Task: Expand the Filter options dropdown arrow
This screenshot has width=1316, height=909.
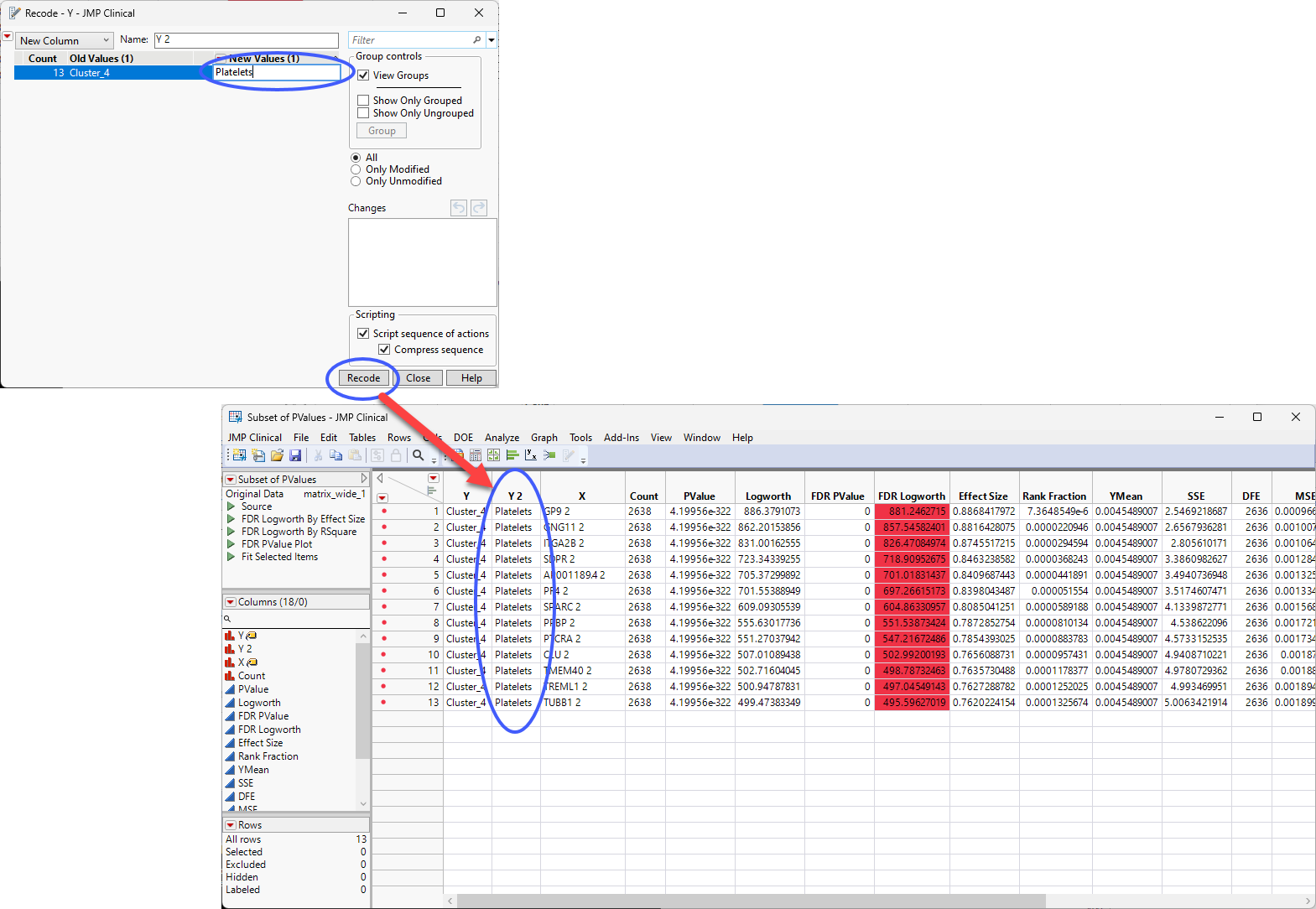Action: [492, 40]
